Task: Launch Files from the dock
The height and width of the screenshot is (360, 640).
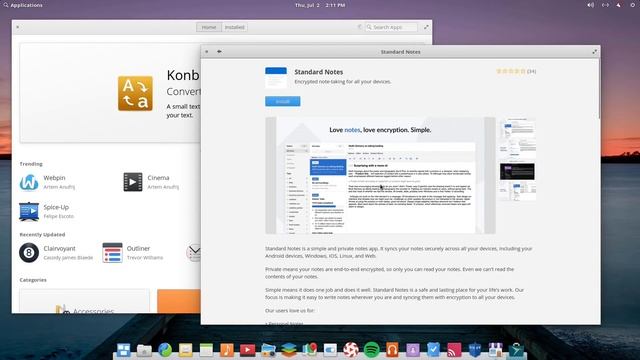Action: [x=144, y=350]
